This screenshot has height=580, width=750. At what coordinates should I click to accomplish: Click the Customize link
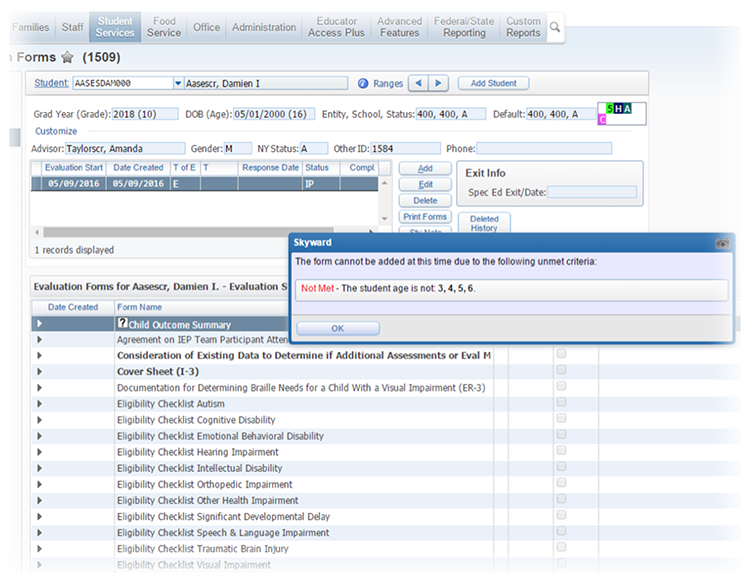click(56, 131)
